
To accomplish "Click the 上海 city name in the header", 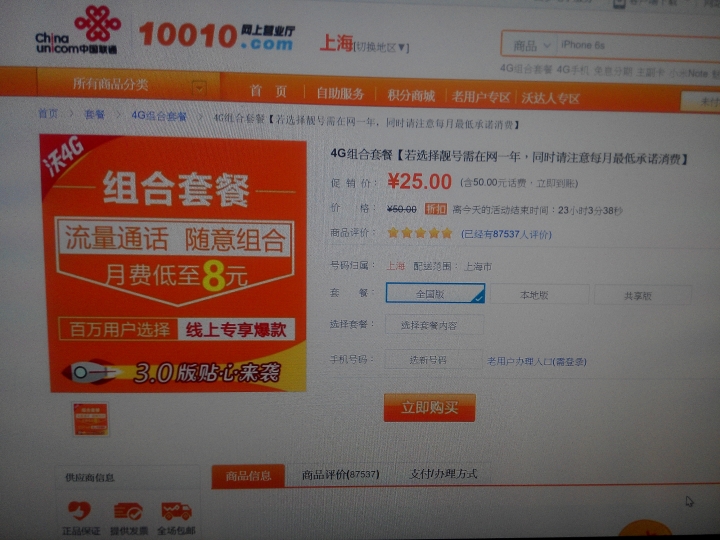I will tap(336, 43).
